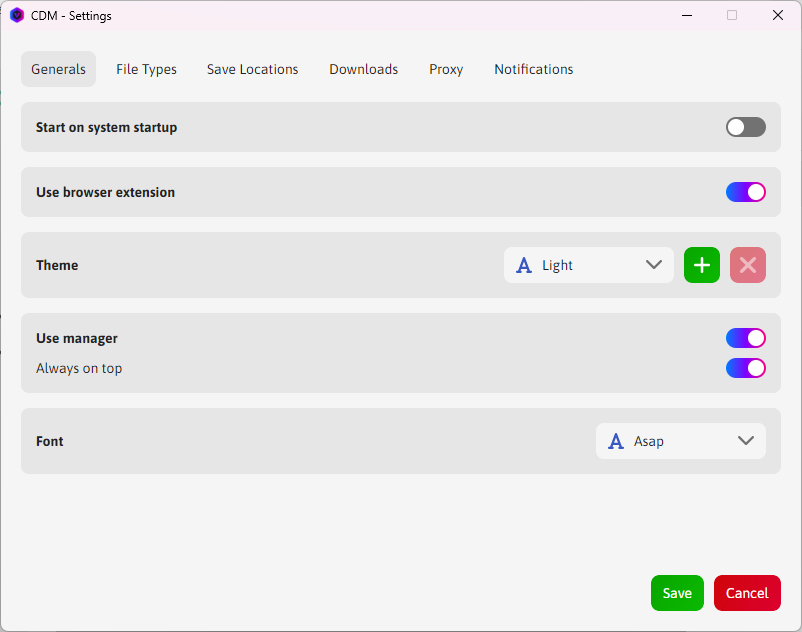Click the letter A icon beside Asap
802x632 pixels.
click(616, 441)
